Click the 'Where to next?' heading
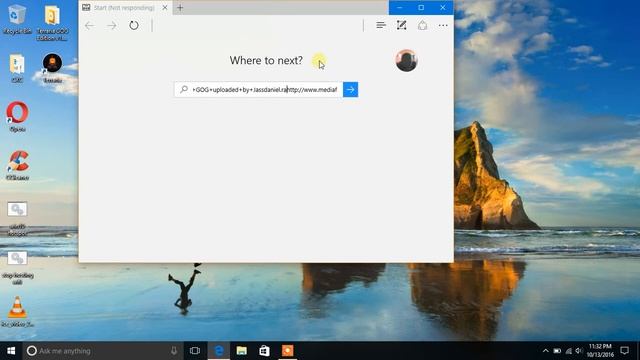 (x=266, y=60)
